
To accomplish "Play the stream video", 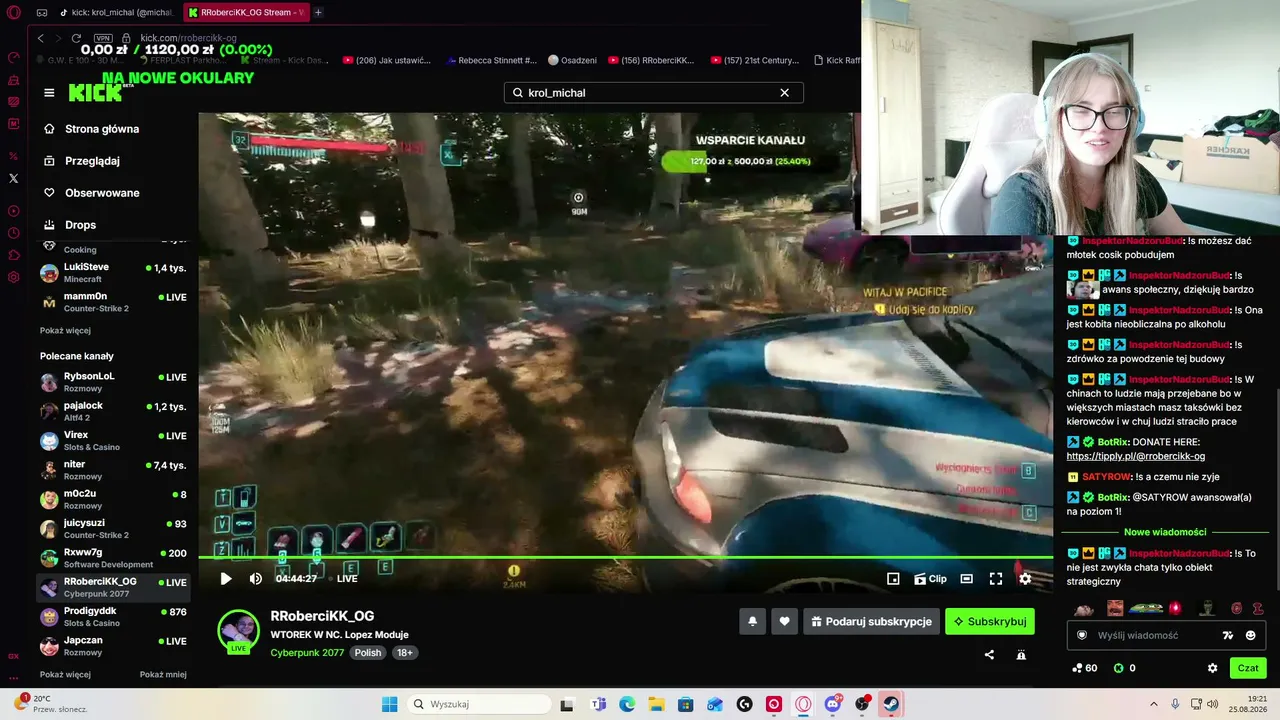I will coord(225,578).
